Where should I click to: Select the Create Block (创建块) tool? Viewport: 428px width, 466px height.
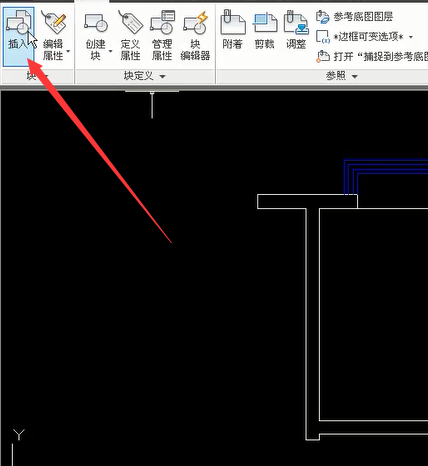pyautogui.click(x=95, y=36)
